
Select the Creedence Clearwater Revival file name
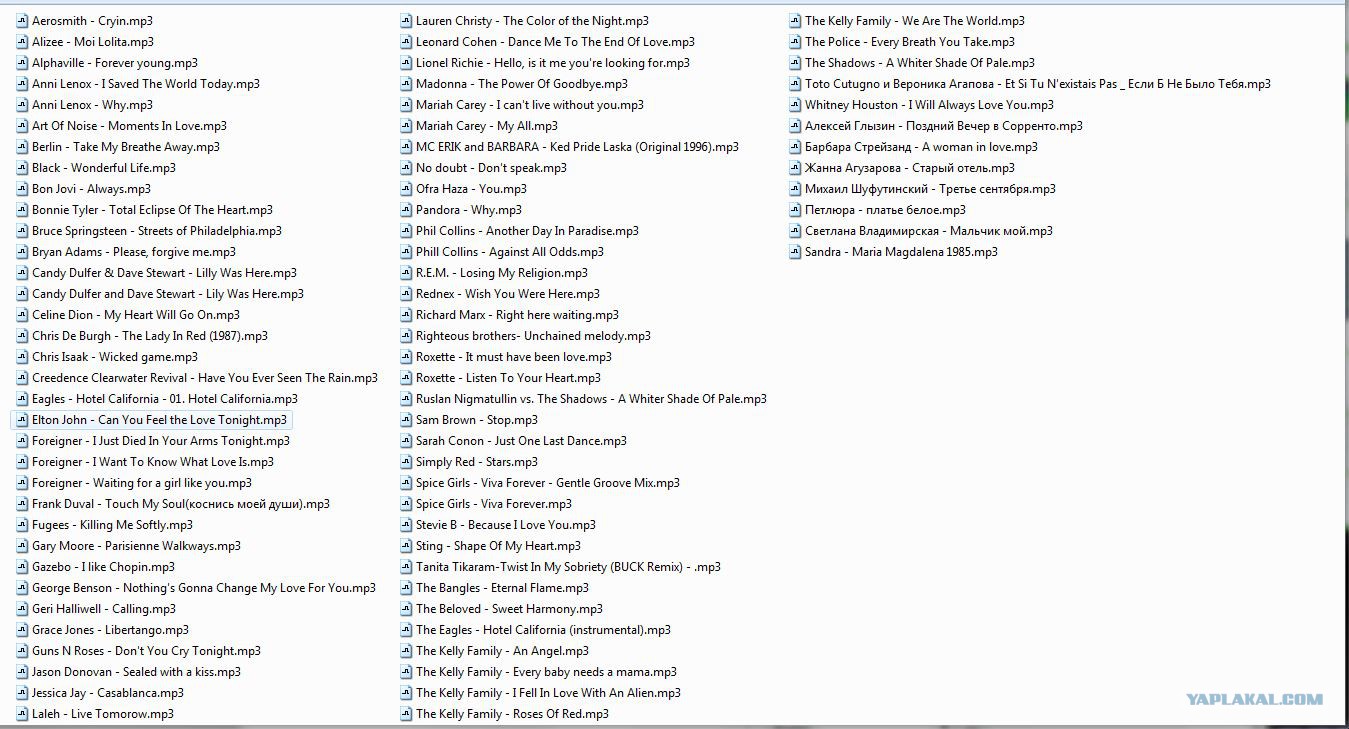coord(205,378)
